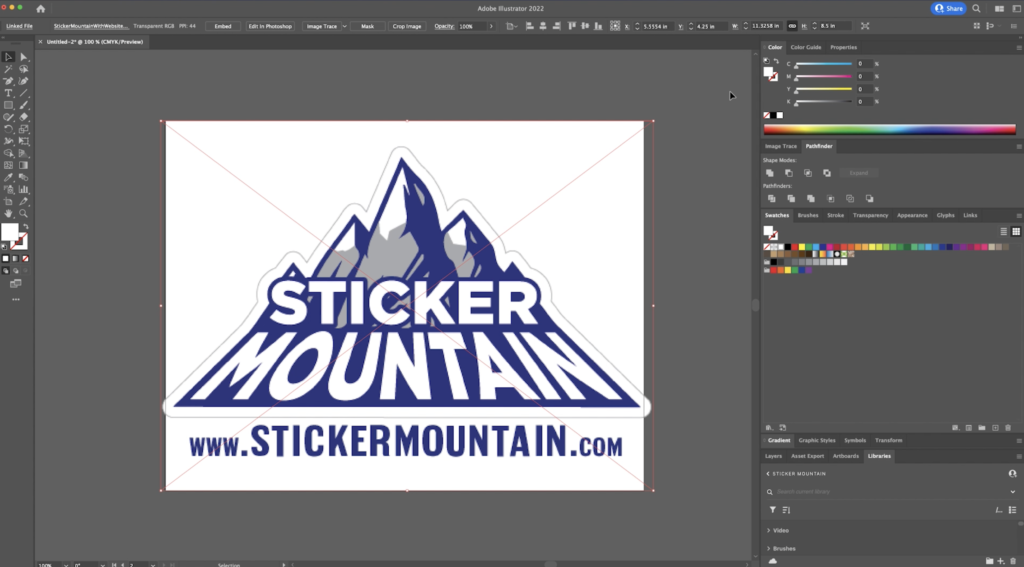This screenshot has width=1024, height=567.
Task: Open the Pathfinder panel flyout menu
Action: click(x=1019, y=146)
